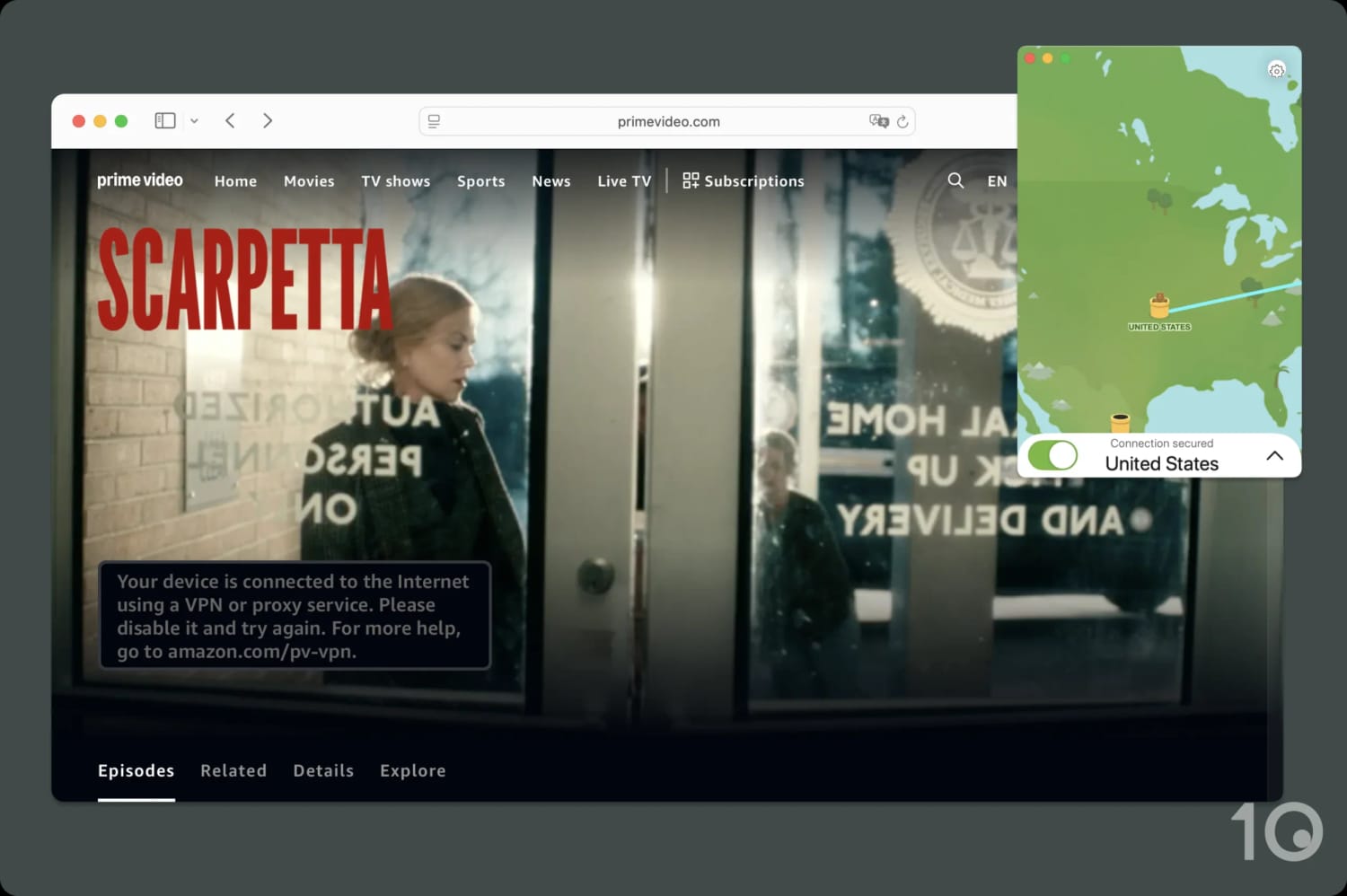The height and width of the screenshot is (896, 1347).
Task: Go back using Safari's back arrow
Action: (x=230, y=119)
